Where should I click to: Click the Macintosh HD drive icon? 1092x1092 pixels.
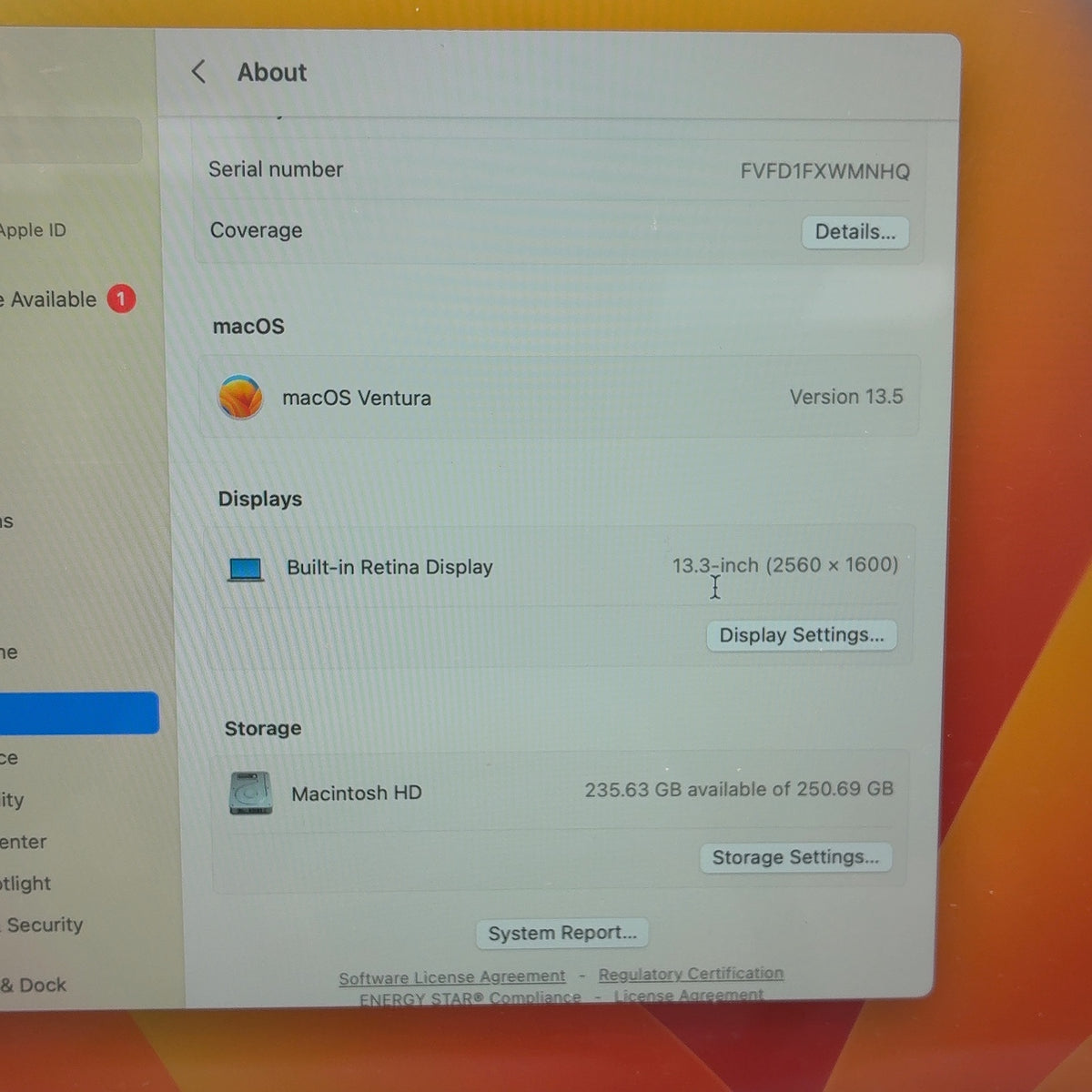tap(250, 794)
